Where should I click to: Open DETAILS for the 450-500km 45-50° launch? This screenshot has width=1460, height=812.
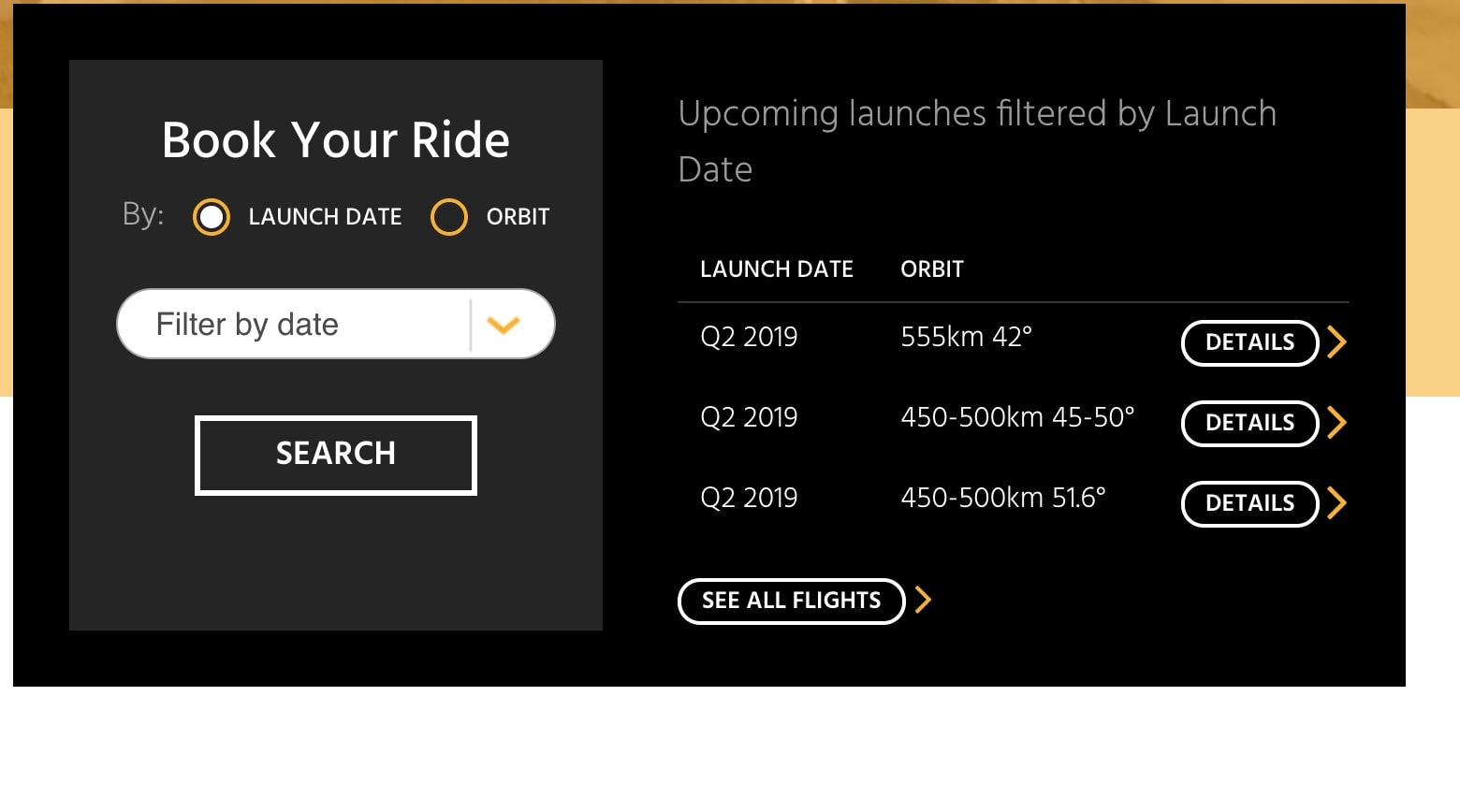point(1249,423)
